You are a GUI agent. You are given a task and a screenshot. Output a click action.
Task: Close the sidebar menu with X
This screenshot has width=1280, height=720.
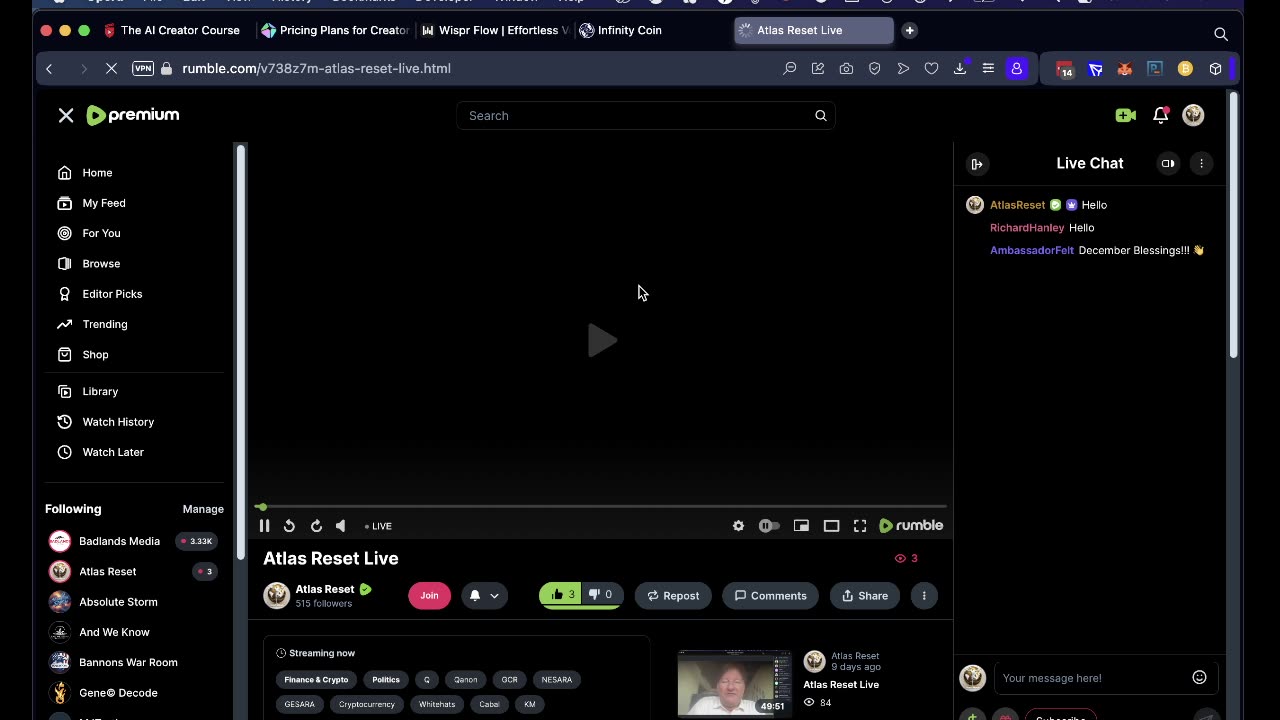(x=66, y=115)
